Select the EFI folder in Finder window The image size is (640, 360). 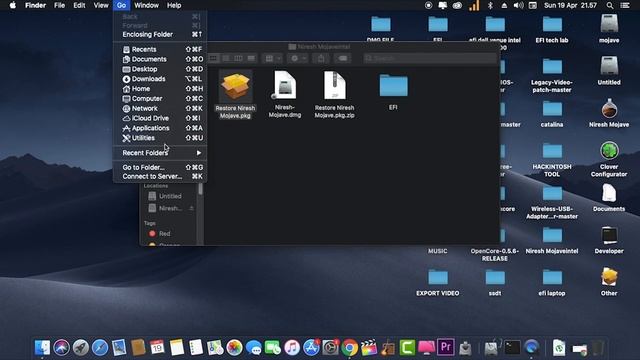tap(393, 92)
